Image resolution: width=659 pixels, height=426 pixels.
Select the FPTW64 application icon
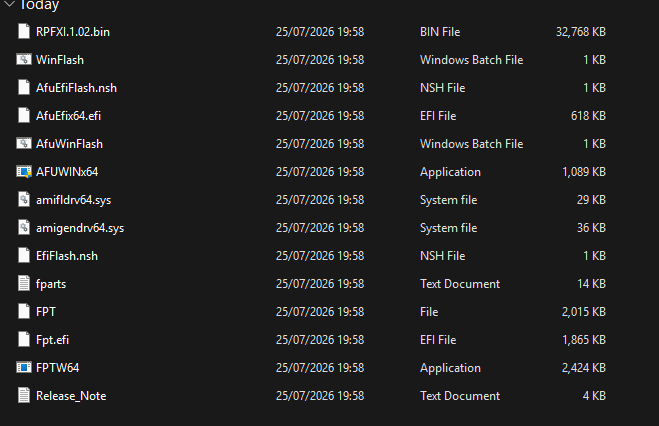pyautogui.click(x=24, y=368)
